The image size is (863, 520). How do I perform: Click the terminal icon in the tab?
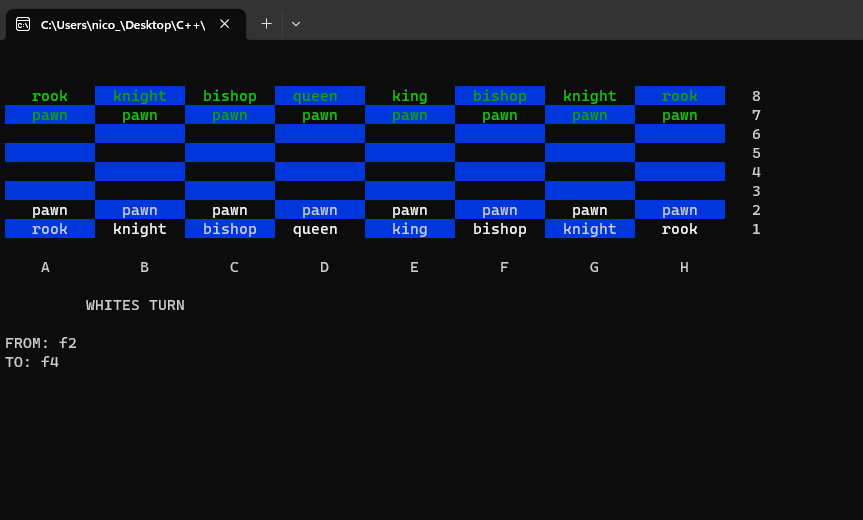click(x=23, y=24)
